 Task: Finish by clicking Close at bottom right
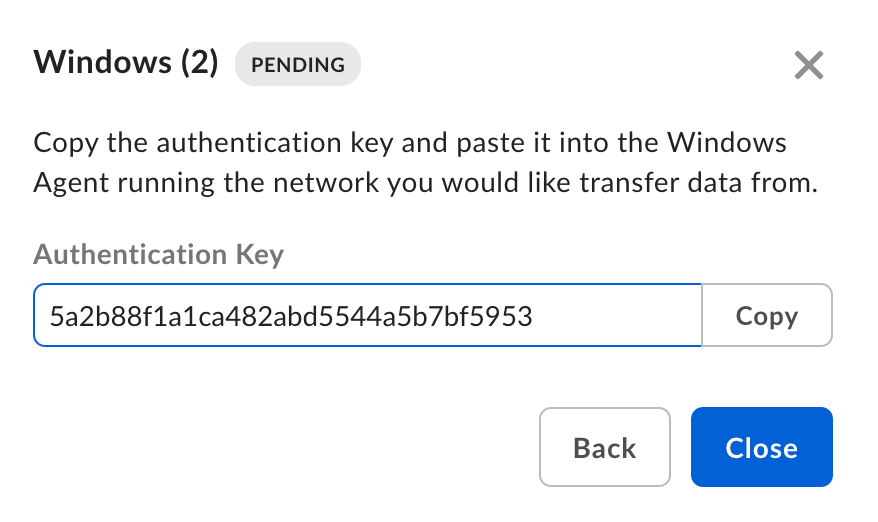tap(761, 447)
